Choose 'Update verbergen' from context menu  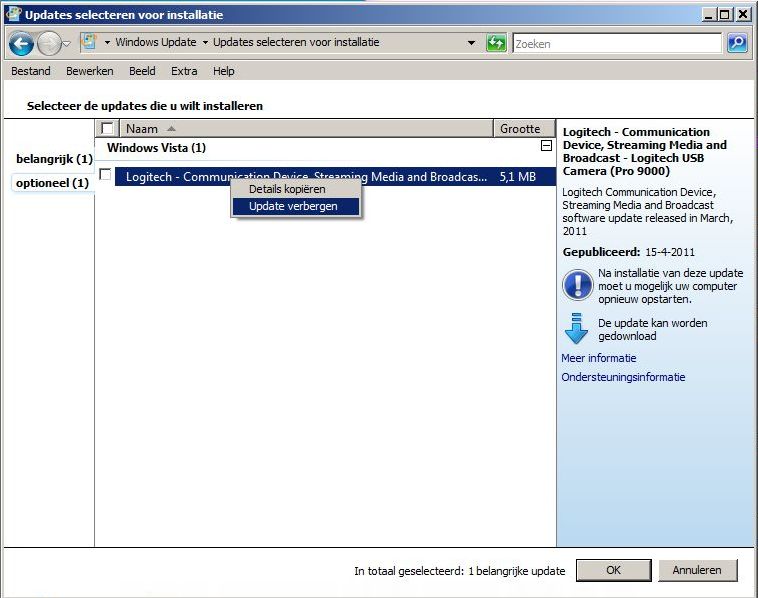click(293, 206)
